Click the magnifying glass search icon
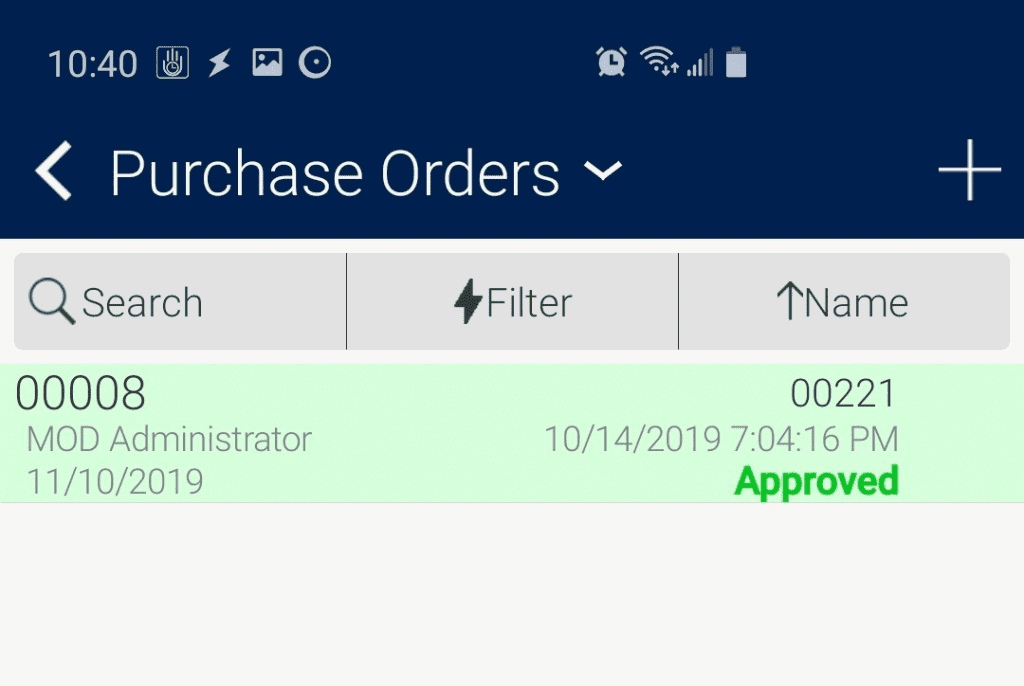 tap(52, 302)
